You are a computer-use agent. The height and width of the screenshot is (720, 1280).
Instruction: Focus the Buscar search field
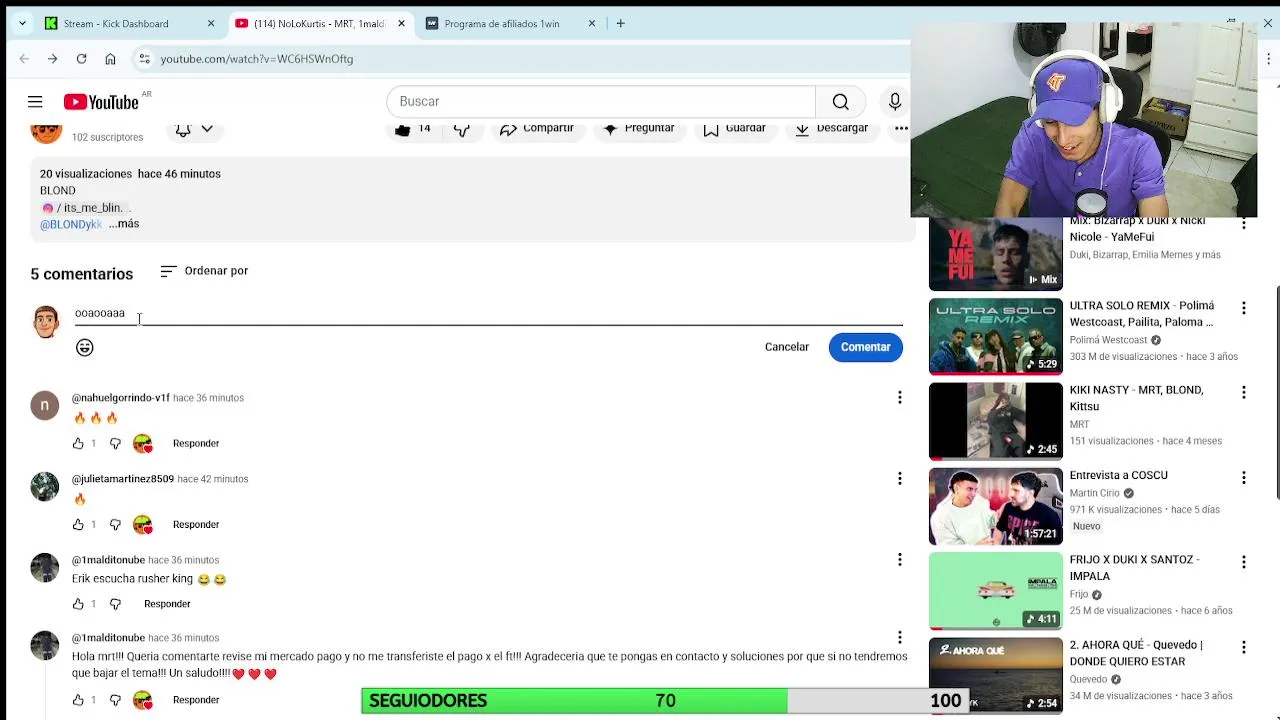pos(601,101)
